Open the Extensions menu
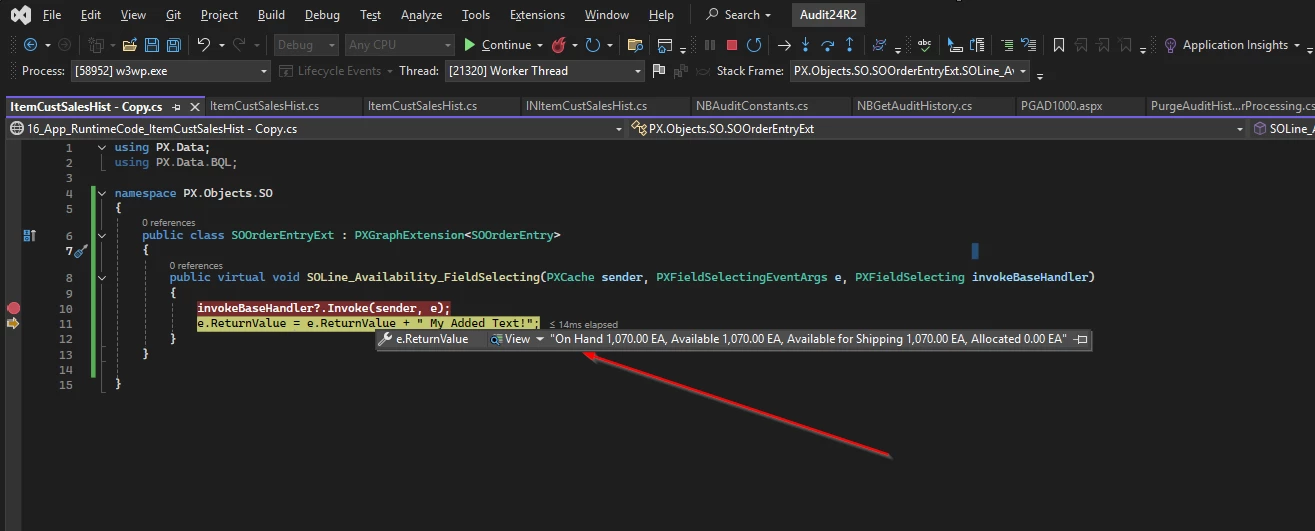 pos(537,15)
